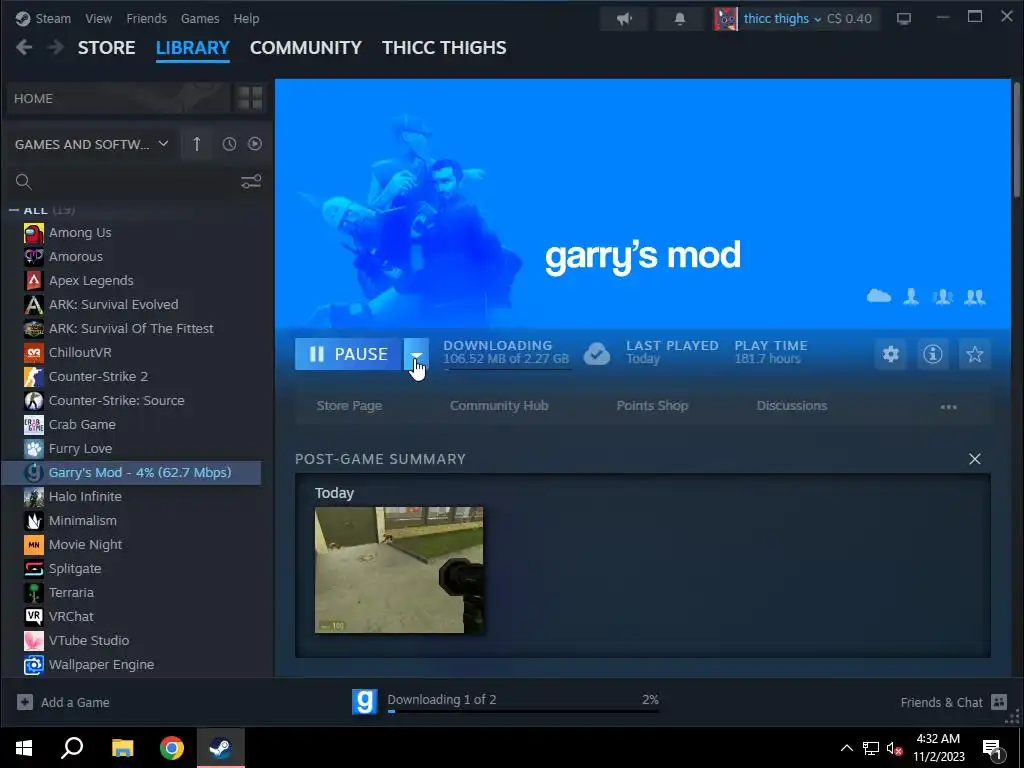Click the Garry's Mod download queue icon
The height and width of the screenshot is (768, 1024).
[x=364, y=701]
